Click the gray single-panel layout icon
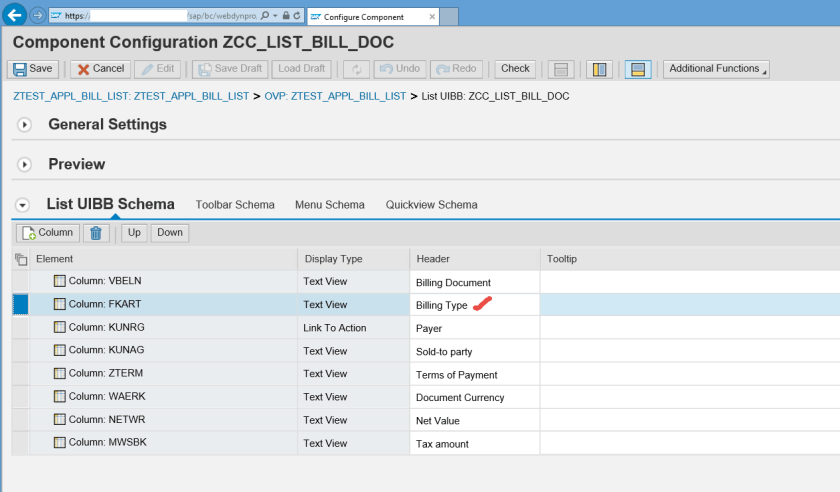 pos(561,70)
